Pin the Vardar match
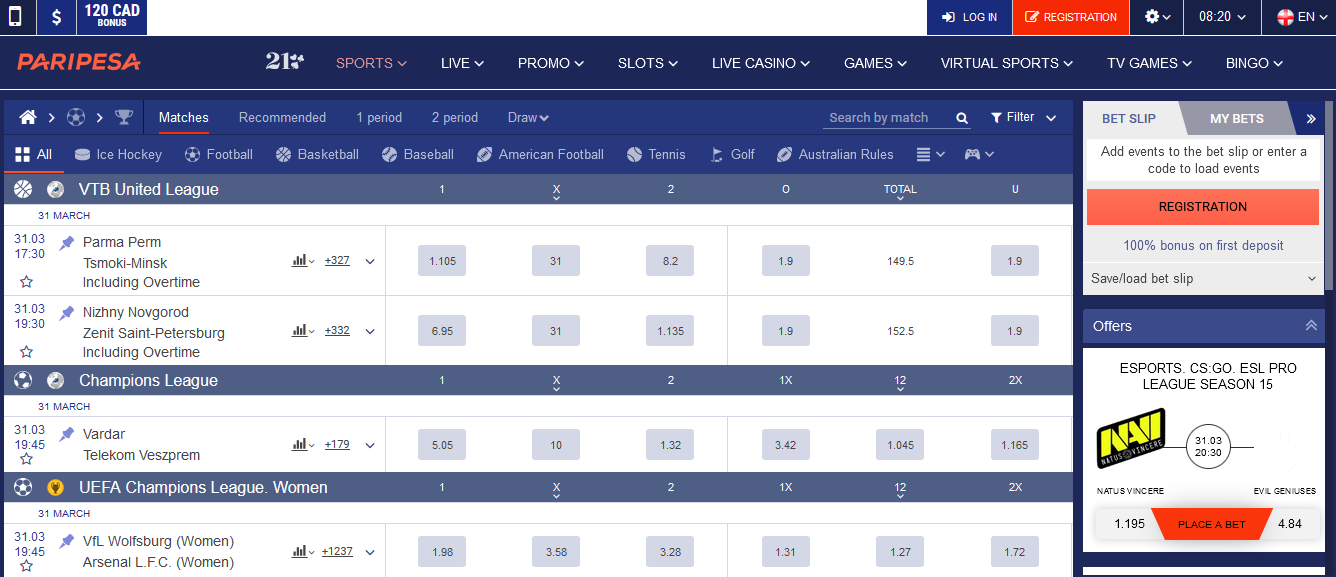This screenshot has width=1336, height=577. coord(67,435)
